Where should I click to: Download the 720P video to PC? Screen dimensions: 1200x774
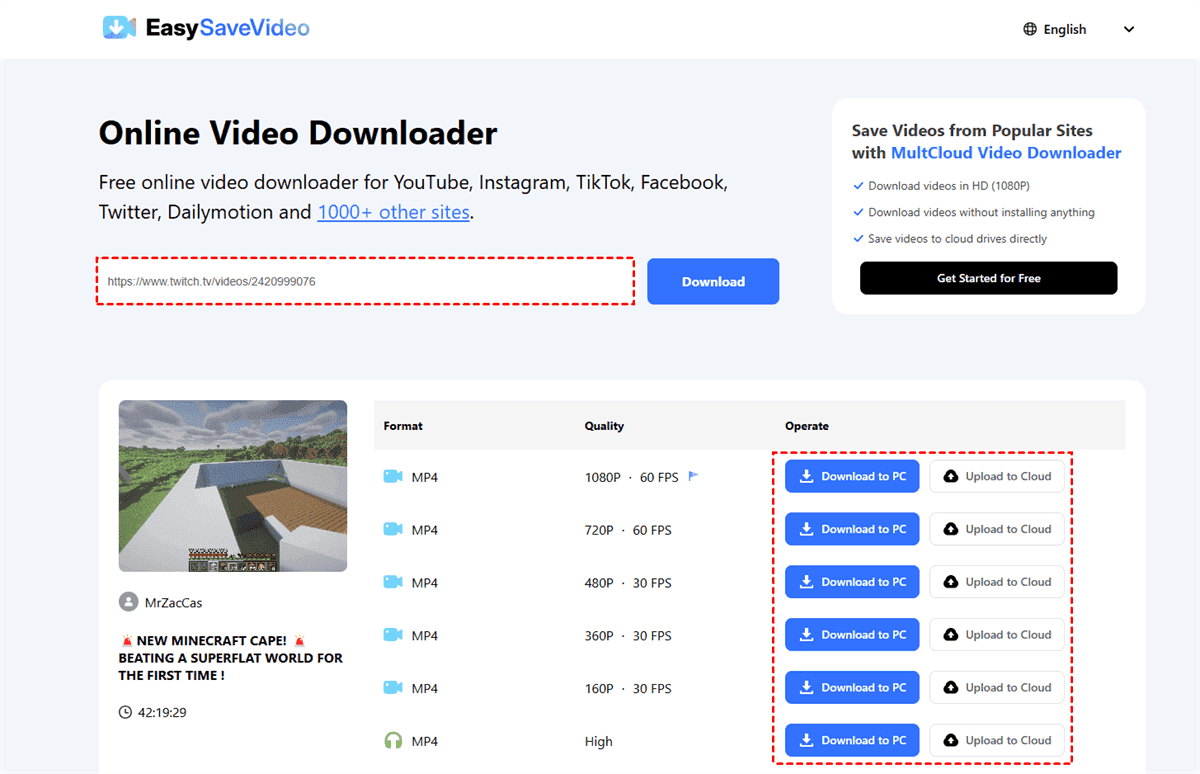pyautogui.click(x=852, y=530)
